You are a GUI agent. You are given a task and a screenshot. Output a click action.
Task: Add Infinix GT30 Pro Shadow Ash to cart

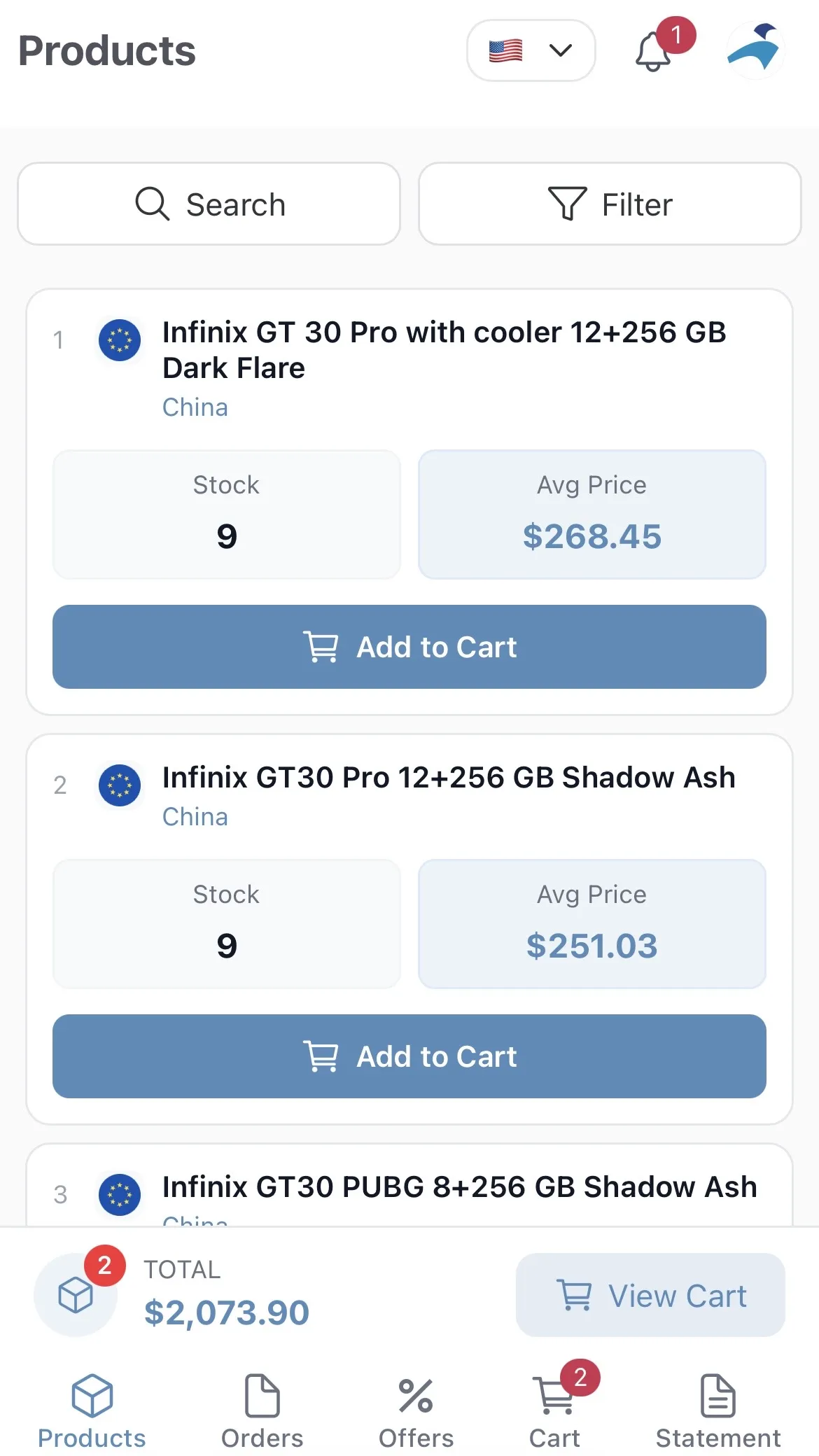pyautogui.click(x=409, y=1056)
